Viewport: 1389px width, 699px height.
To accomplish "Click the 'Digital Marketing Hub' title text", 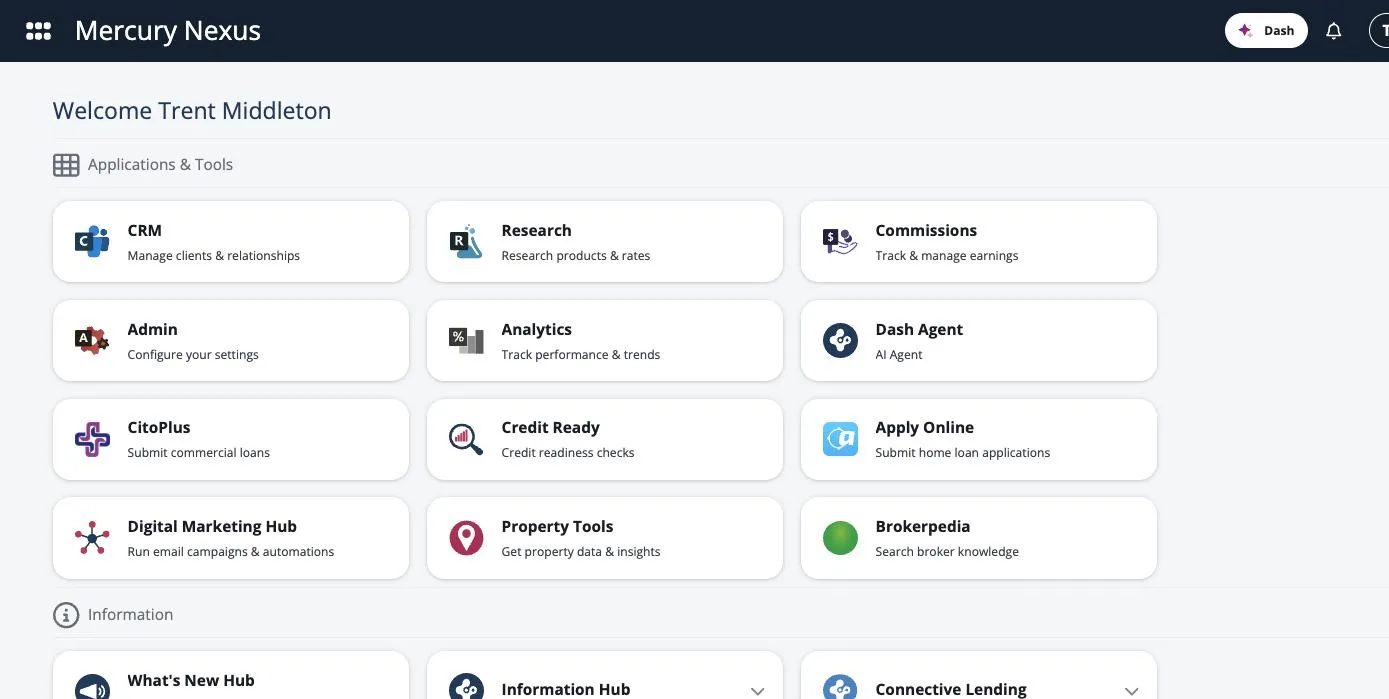I will (x=212, y=526).
